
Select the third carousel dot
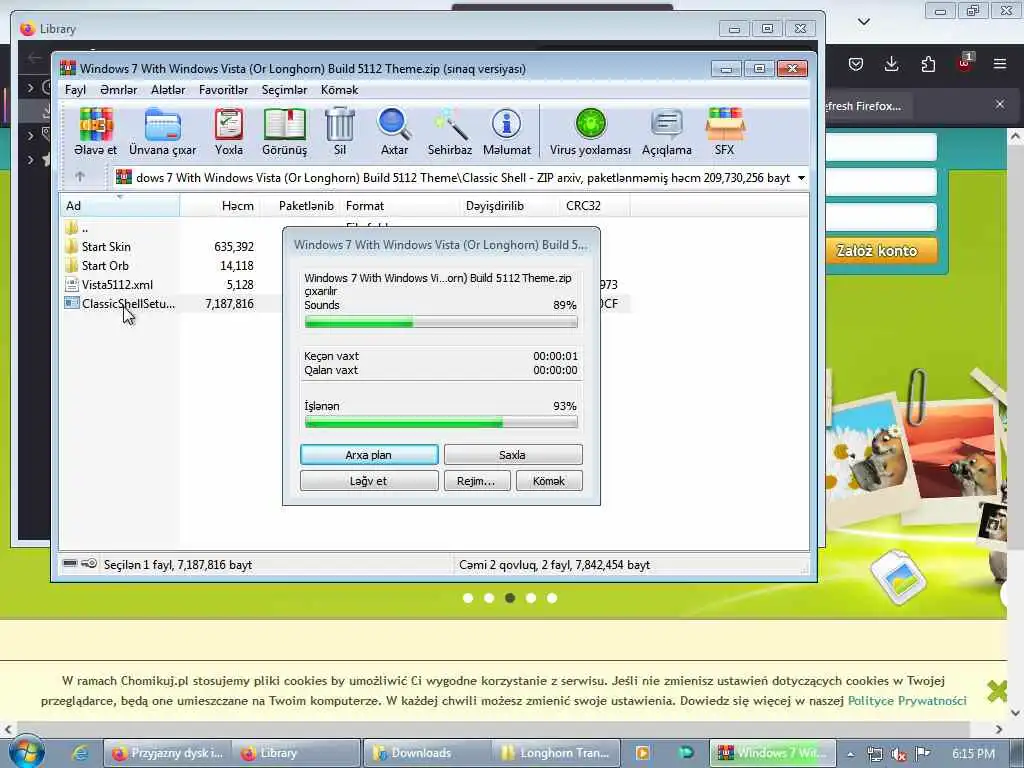(x=510, y=598)
